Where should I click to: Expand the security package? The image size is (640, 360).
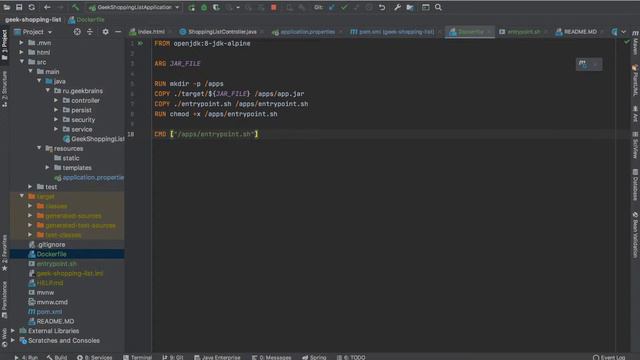(56, 120)
